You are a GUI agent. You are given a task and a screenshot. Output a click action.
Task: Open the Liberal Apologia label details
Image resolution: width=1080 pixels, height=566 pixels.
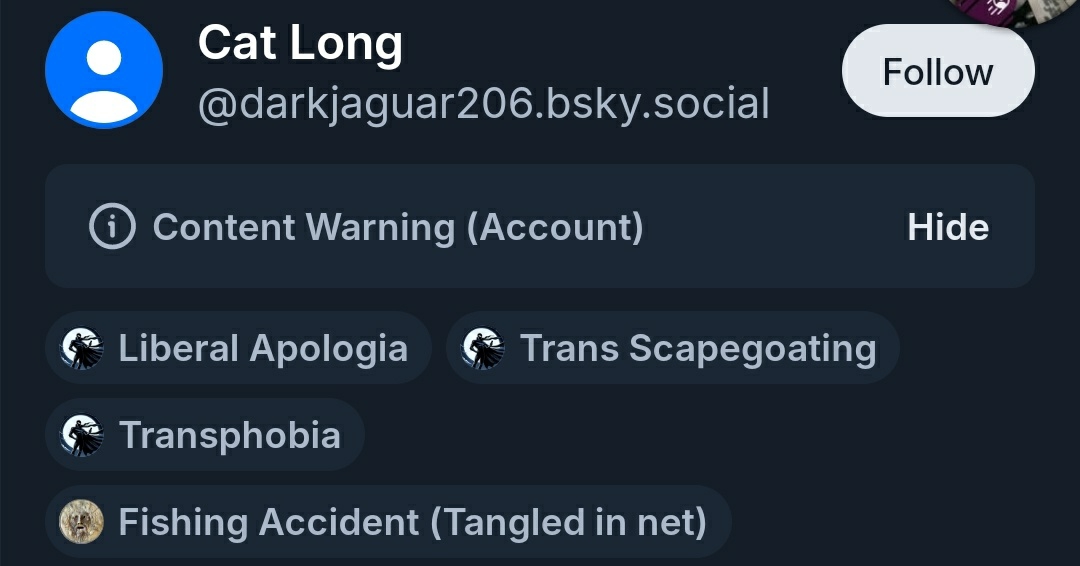tap(263, 348)
